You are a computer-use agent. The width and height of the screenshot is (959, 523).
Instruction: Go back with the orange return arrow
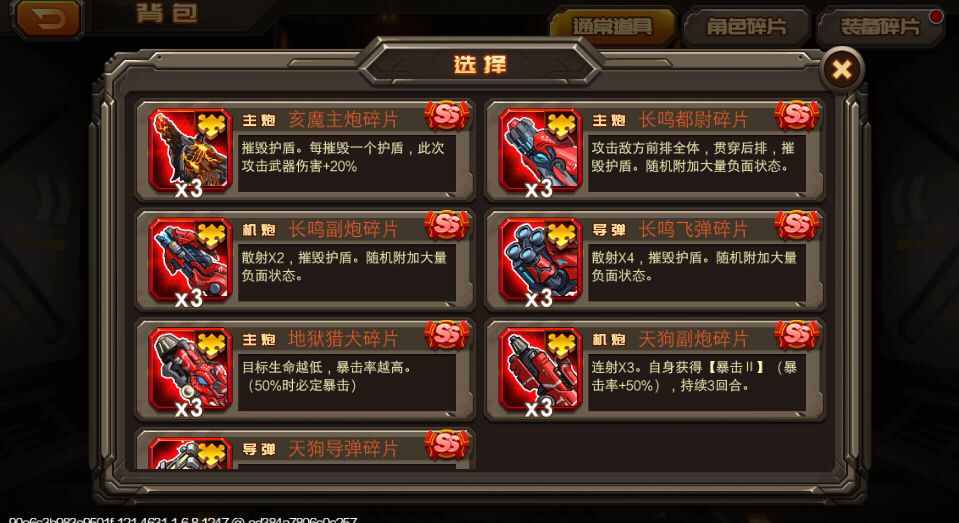[48, 18]
